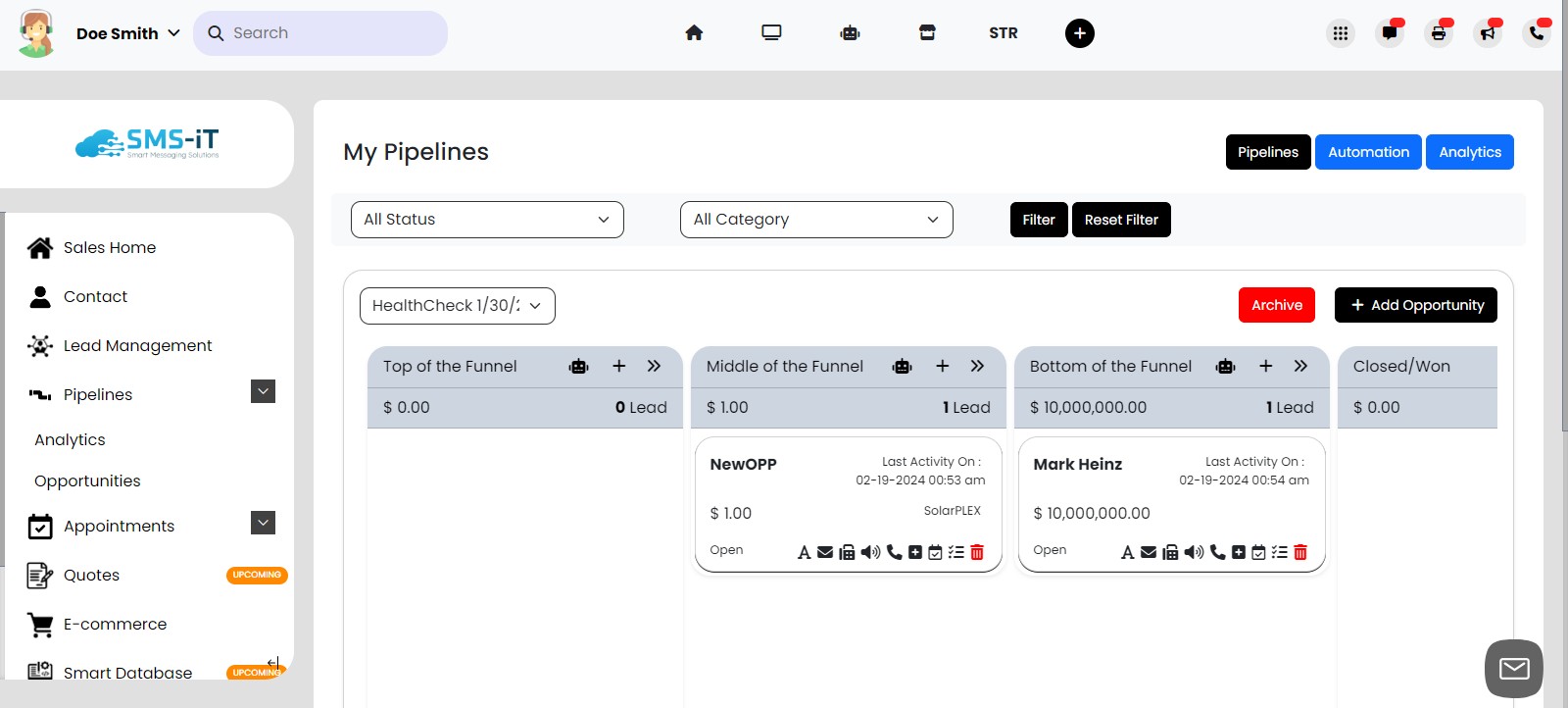Switch to the Analytics tab
This screenshot has width=1568, height=708.
pyautogui.click(x=1469, y=152)
